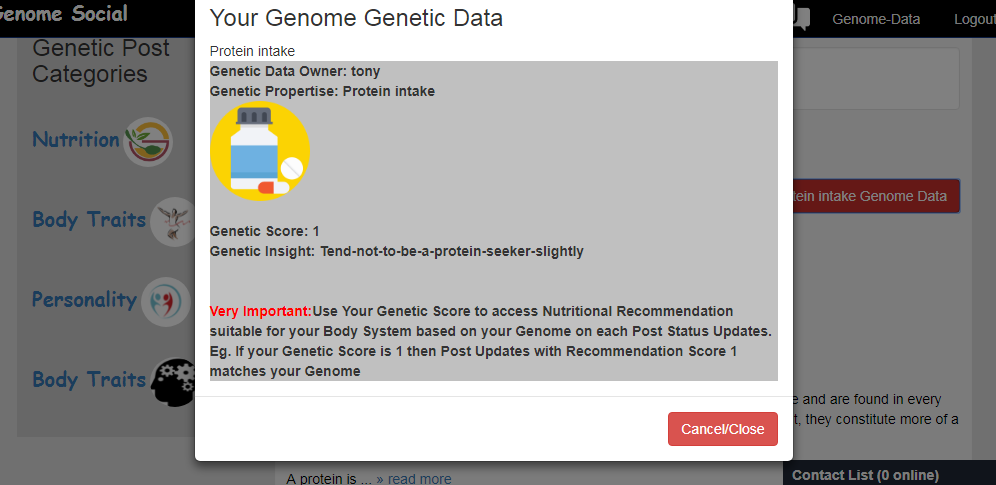Open the first Body Traits category link

click(88, 220)
